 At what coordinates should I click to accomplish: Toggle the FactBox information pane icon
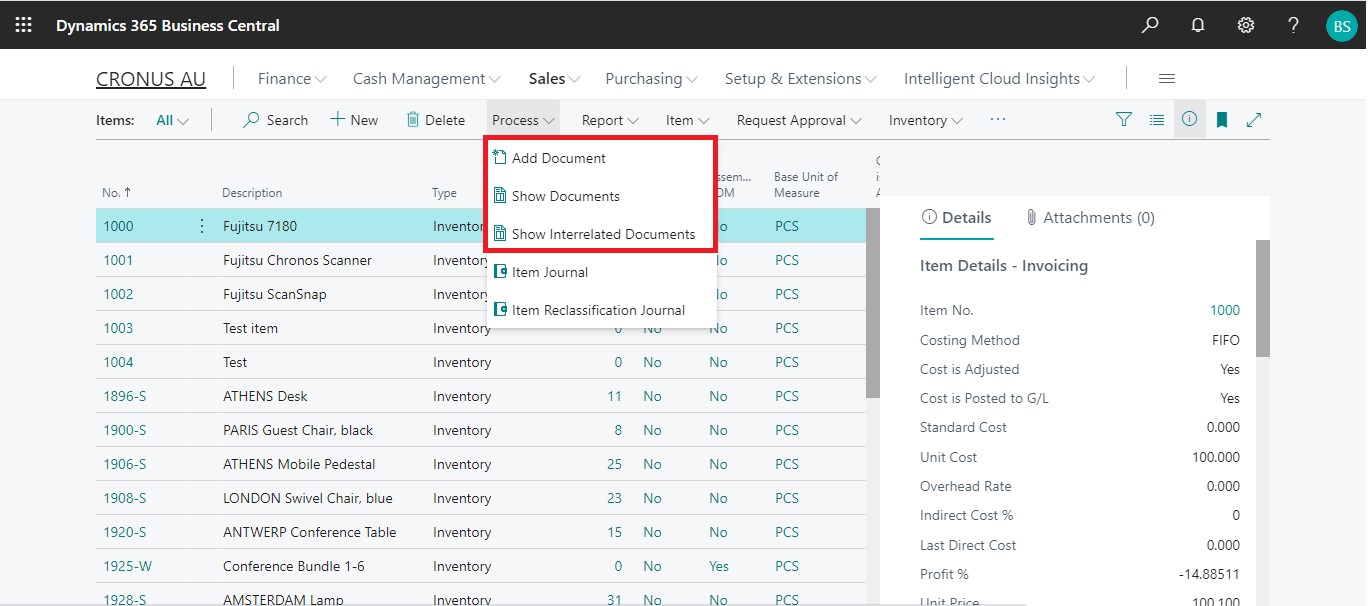[1189, 119]
